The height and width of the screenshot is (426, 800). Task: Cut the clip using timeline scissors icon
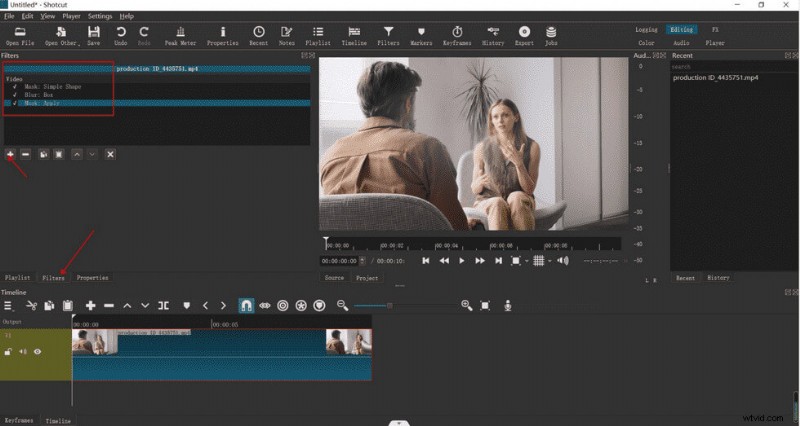pyautogui.click(x=32, y=306)
